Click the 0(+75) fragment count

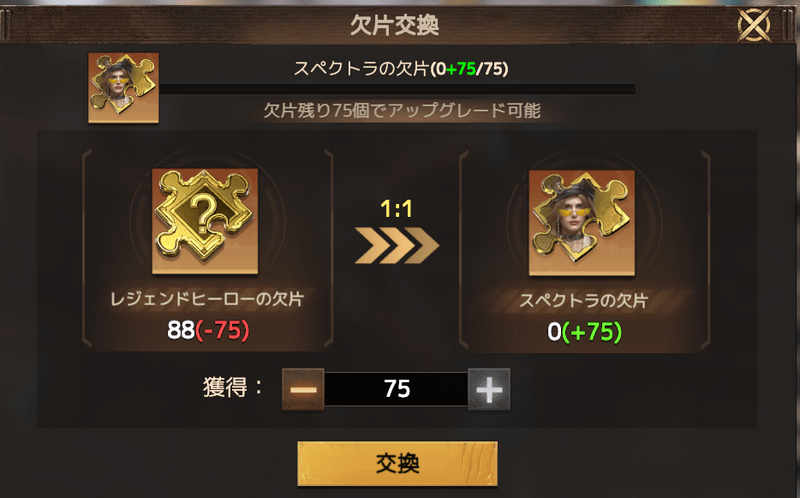tap(585, 332)
